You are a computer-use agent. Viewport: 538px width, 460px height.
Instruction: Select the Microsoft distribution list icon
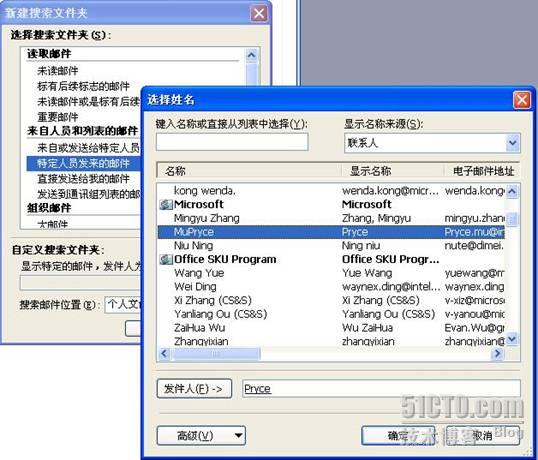(166, 204)
